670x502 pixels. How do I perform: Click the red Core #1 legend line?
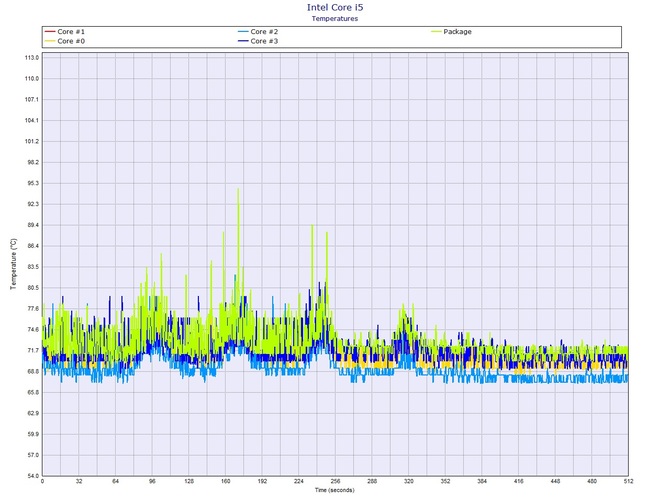(x=50, y=32)
